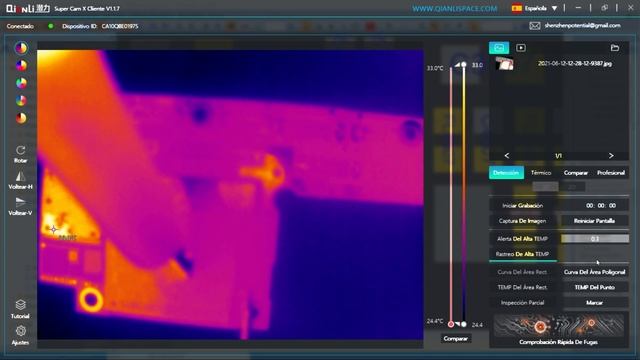The image size is (640, 360).
Task: Select the captured image thumbnail
Action: pos(504,64)
